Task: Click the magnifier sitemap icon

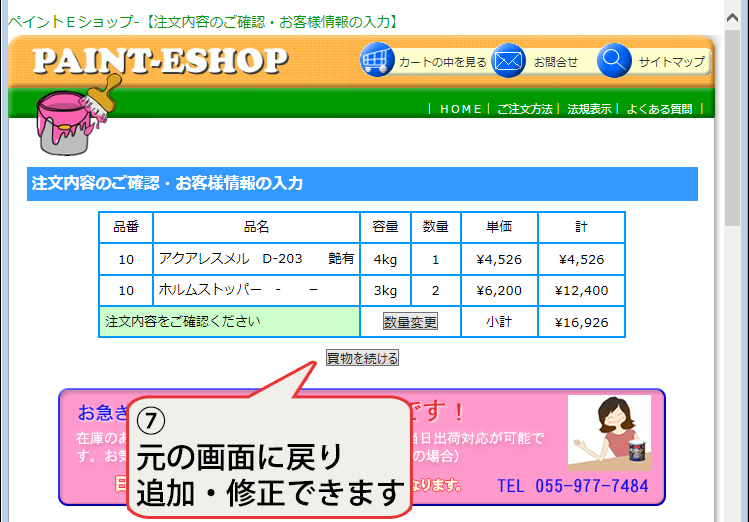Action: [614, 61]
